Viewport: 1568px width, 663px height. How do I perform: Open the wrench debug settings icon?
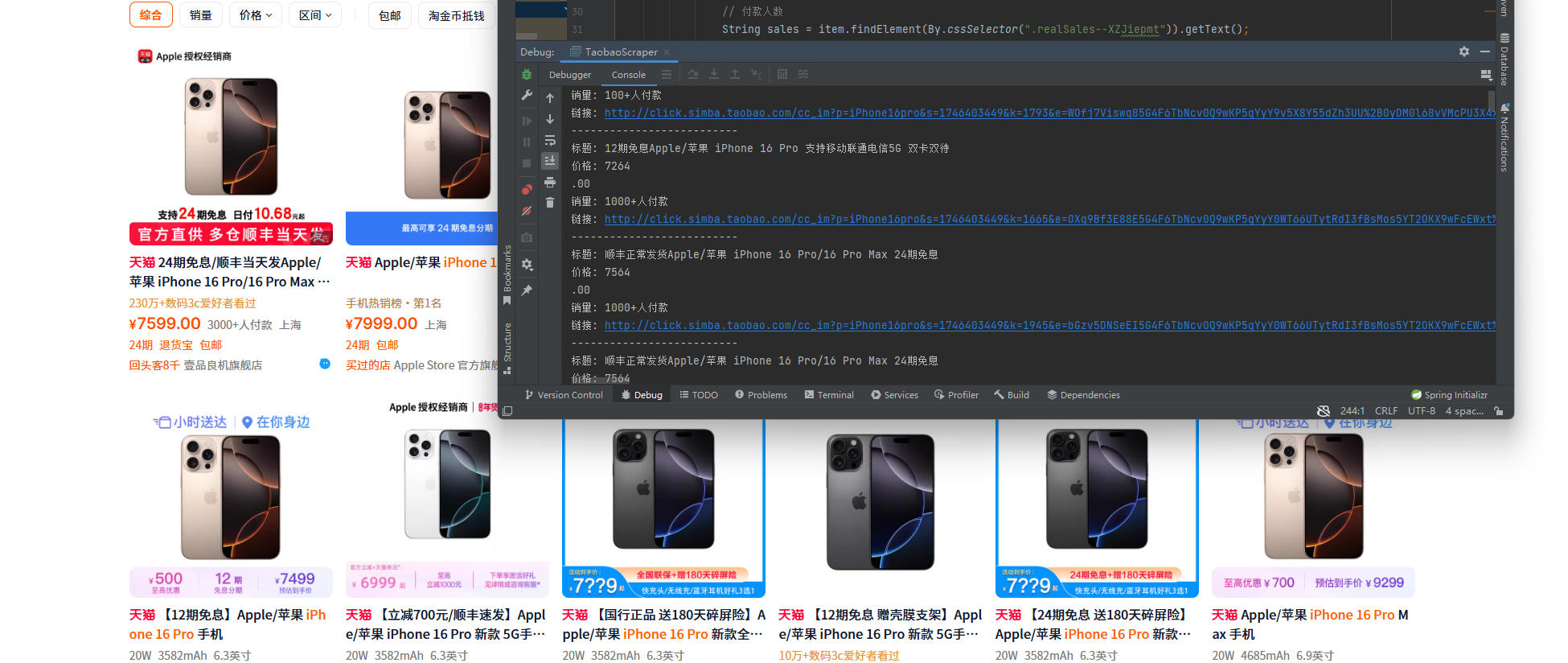(x=527, y=96)
